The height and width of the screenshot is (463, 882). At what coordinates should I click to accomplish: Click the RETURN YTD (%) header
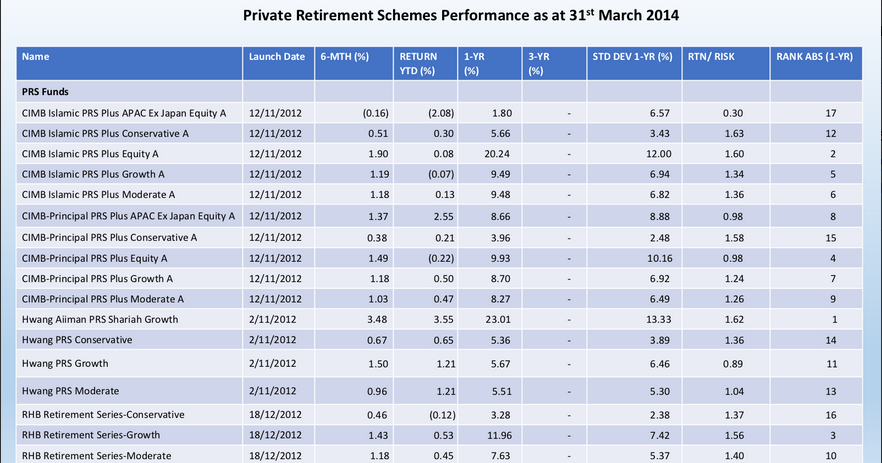coord(425,63)
